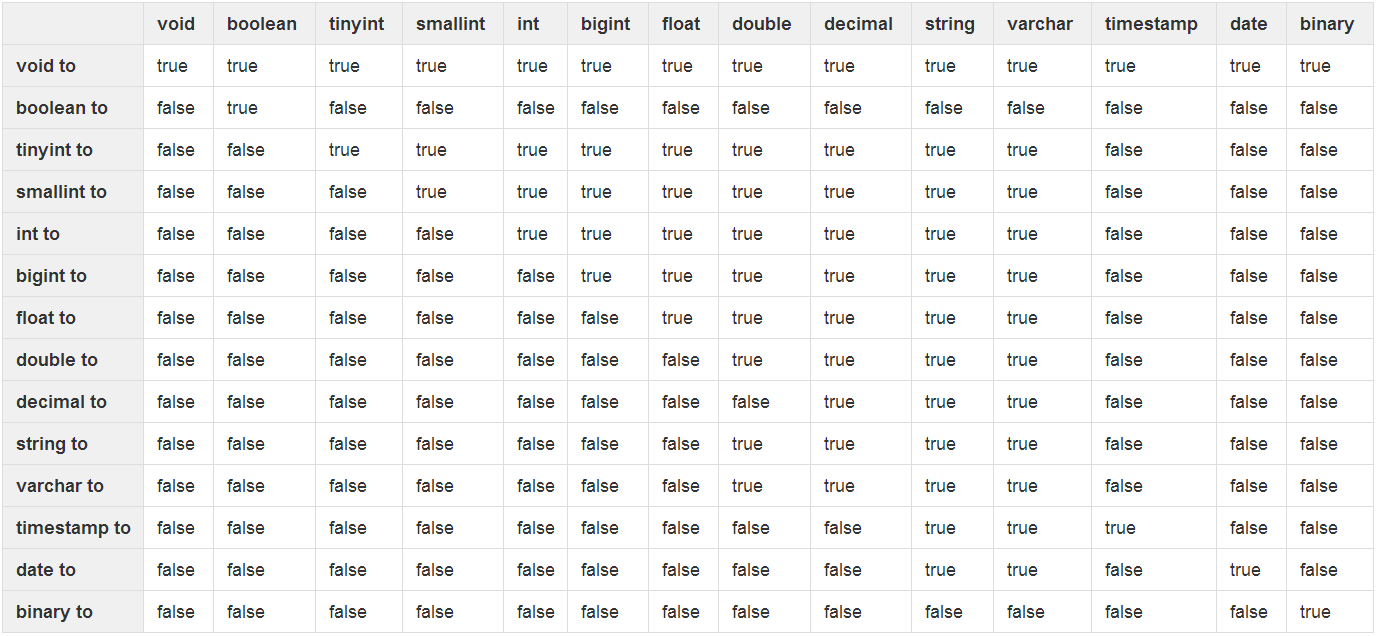Click the 'boolean to' row label
The height and width of the screenshot is (636, 1377).
coord(62,108)
